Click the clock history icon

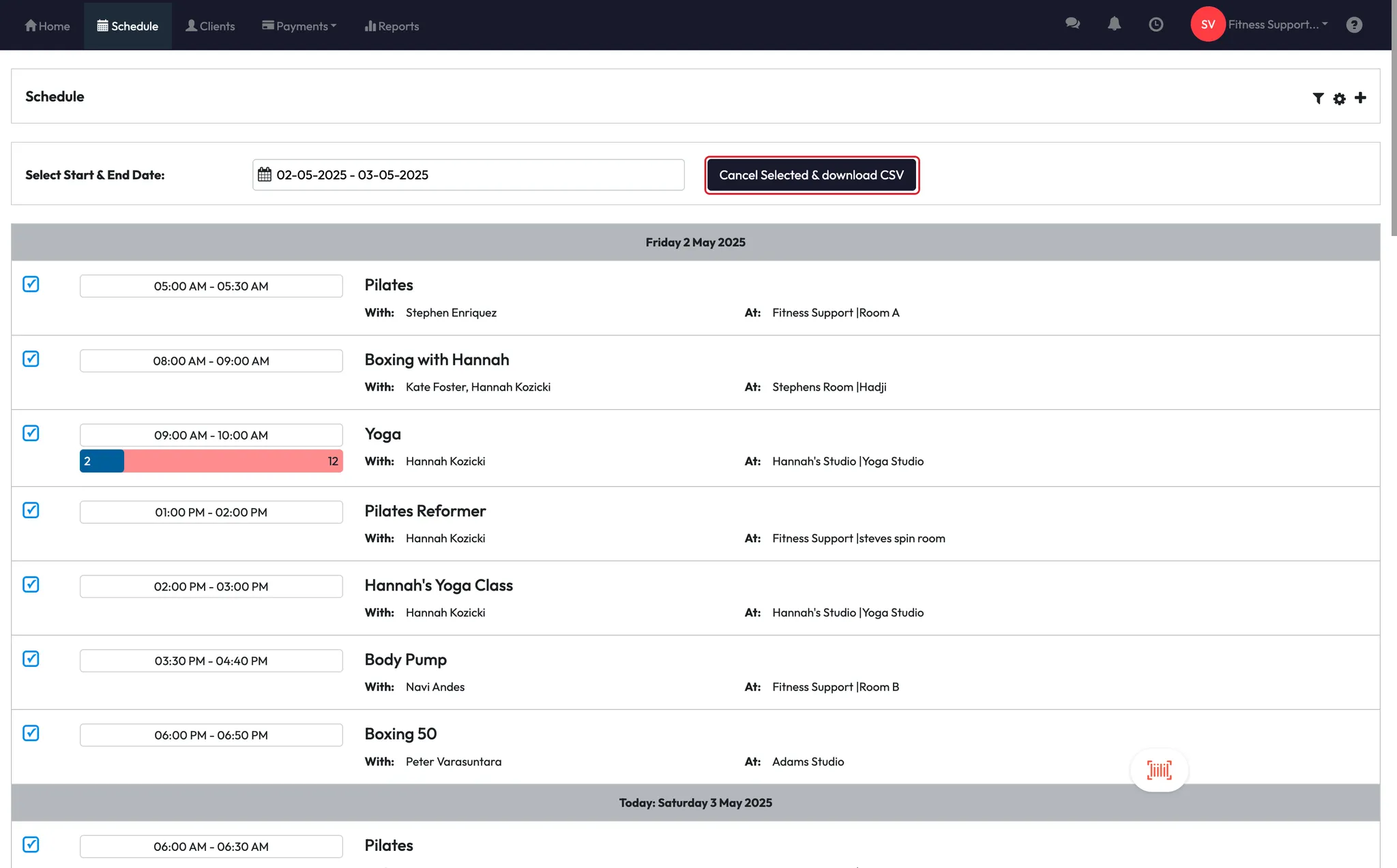[x=1156, y=25]
